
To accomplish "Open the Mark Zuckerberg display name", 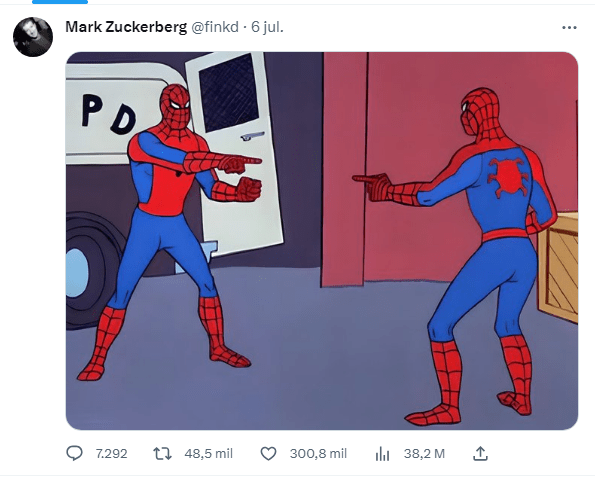I will click(126, 27).
